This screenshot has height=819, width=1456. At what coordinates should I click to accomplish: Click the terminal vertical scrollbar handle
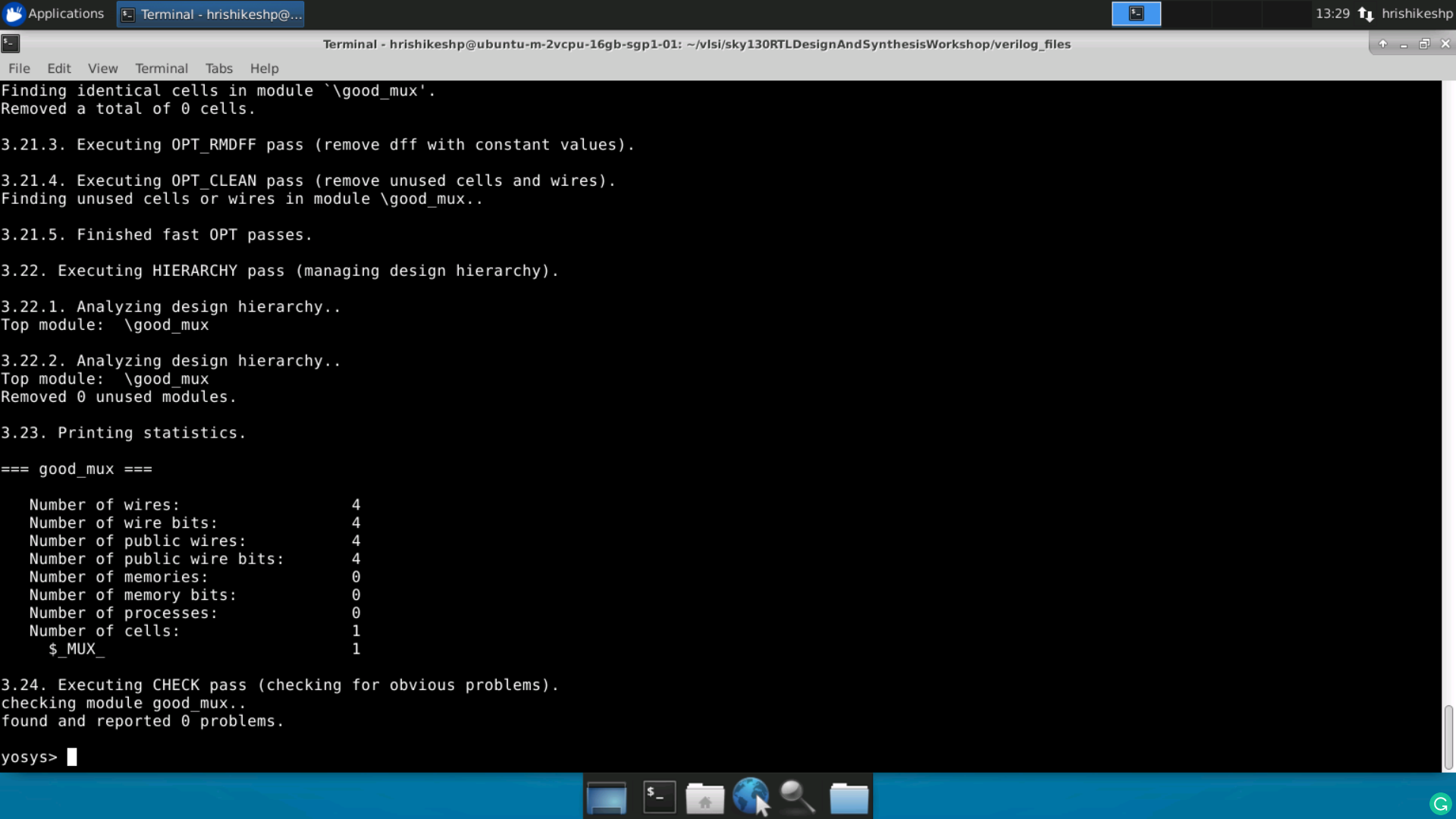pyautogui.click(x=1448, y=737)
